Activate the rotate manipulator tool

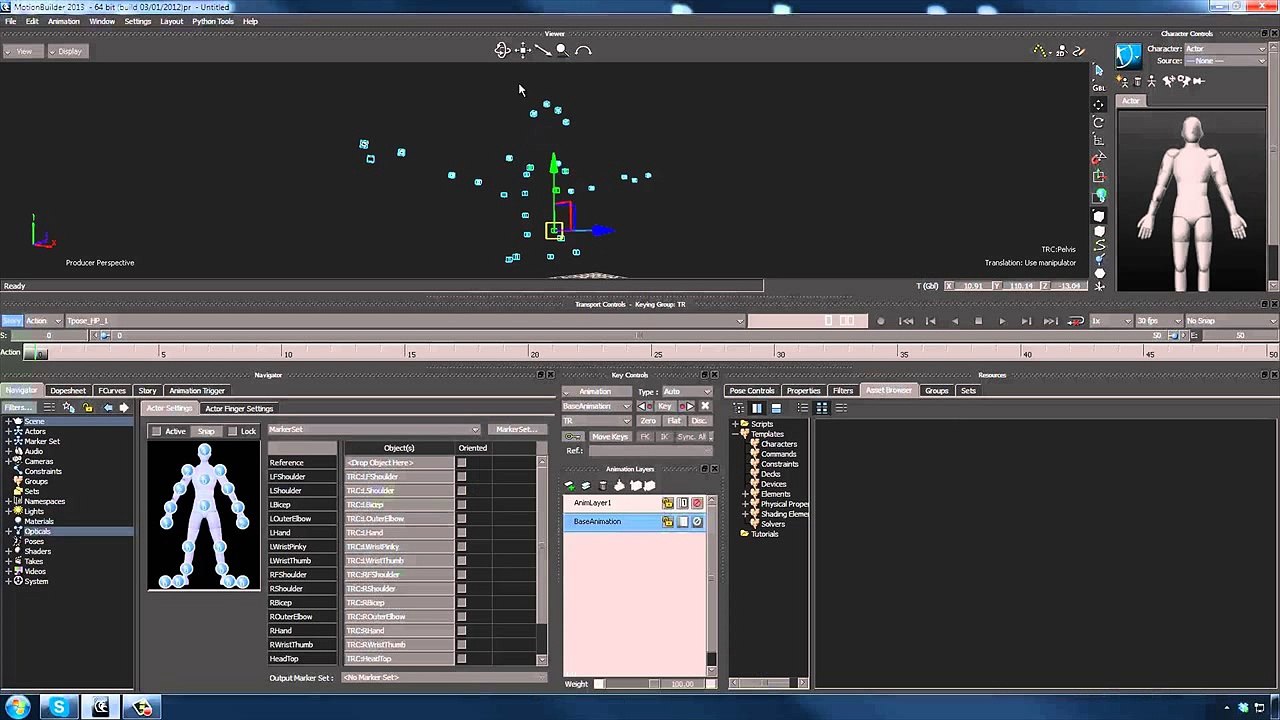pos(1099,122)
